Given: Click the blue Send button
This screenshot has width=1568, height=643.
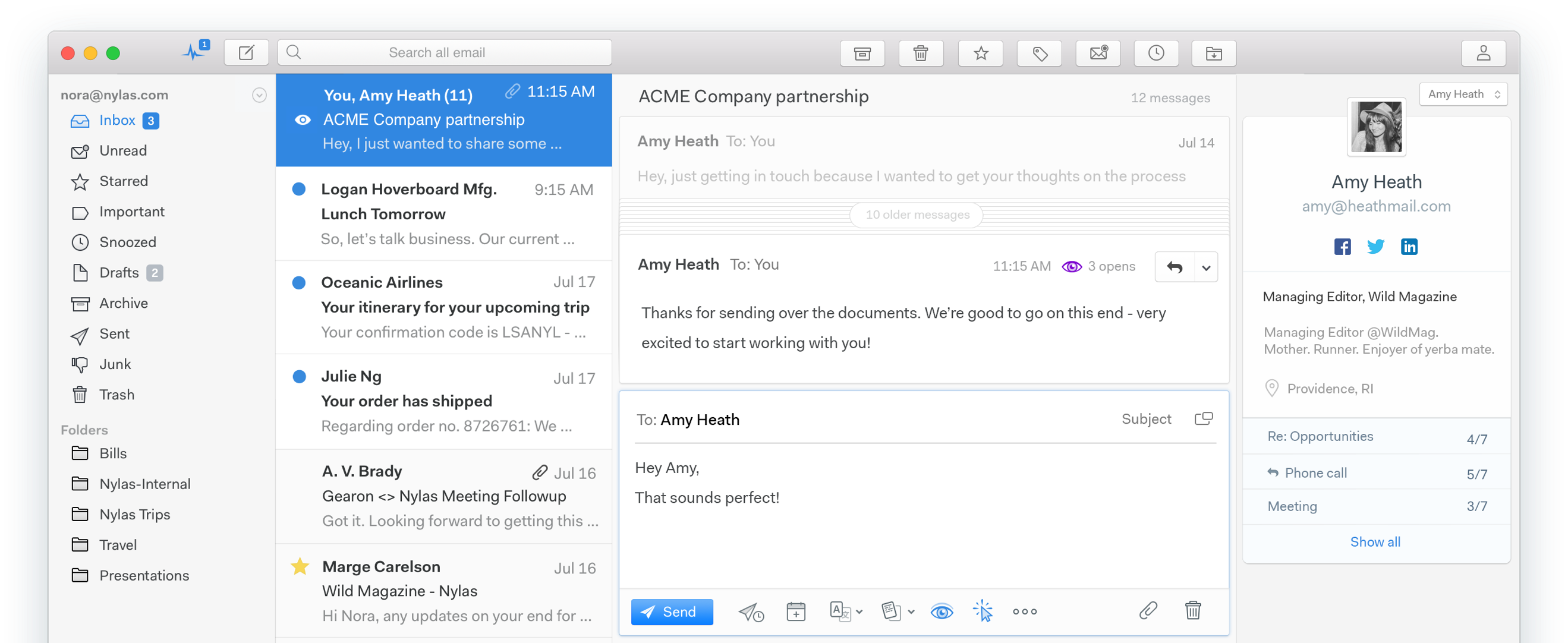Looking at the screenshot, I should 672,612.
